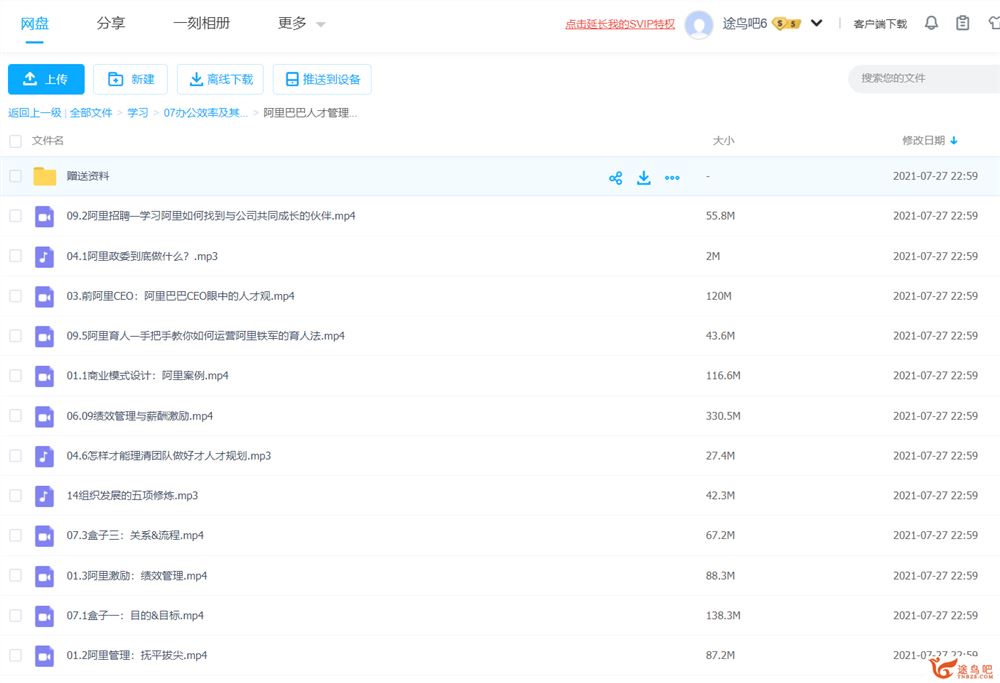The height and width of the screenshot is (683, 1000).
Task: Click audio icon of 14组织发展的五项修炼.mp3
Action: tap(44, 496)
